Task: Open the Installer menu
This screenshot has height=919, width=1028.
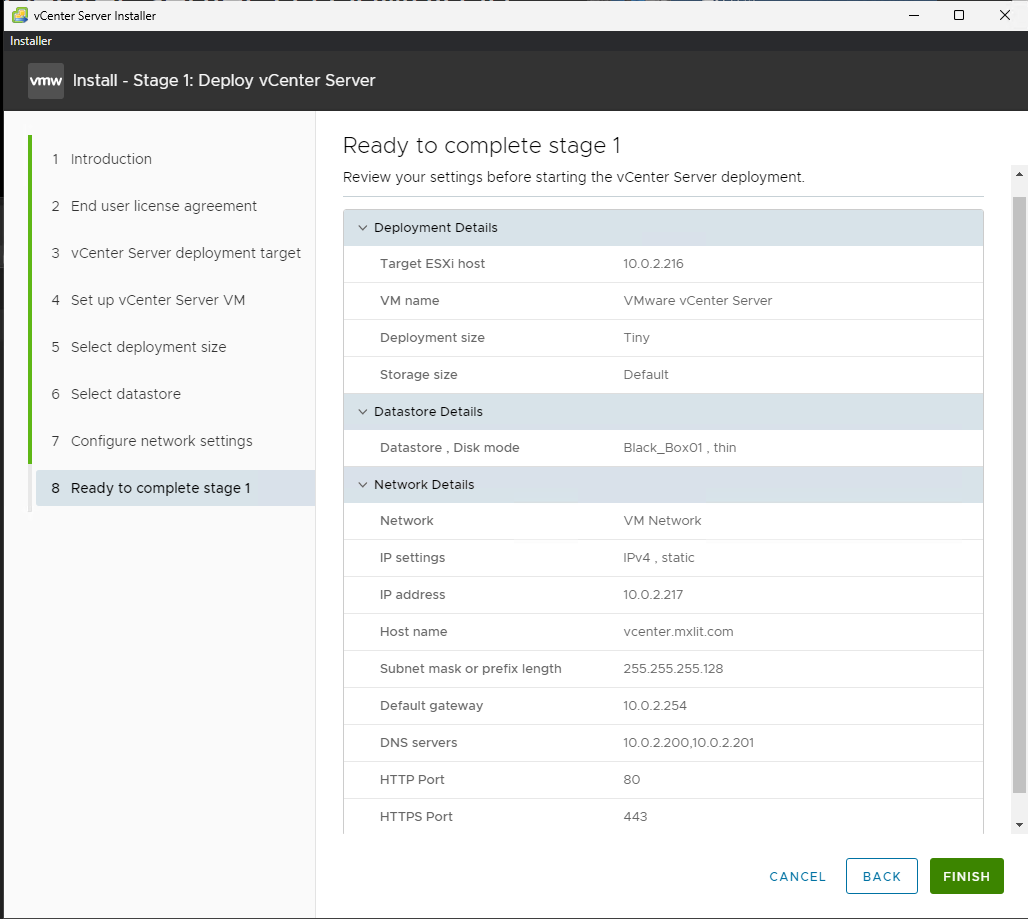Action: click(x=31, y=41)
